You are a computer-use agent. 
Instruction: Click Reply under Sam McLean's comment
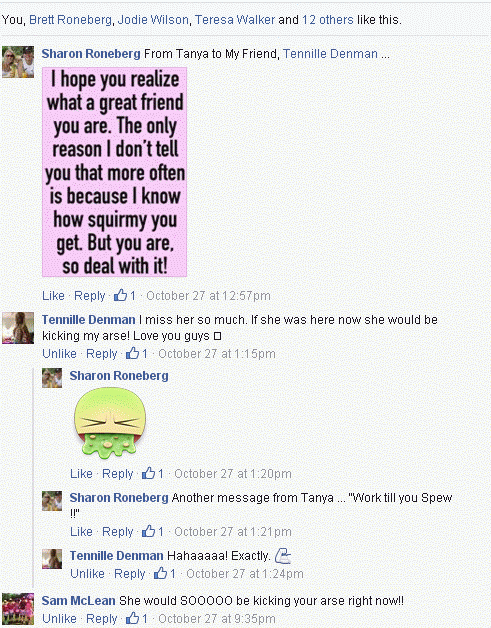[102, 618]
